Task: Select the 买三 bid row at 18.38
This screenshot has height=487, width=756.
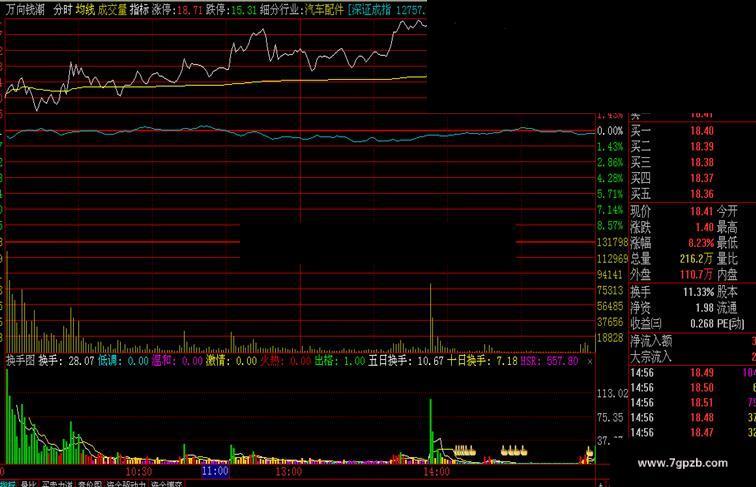Action: [x=692, y=162]
